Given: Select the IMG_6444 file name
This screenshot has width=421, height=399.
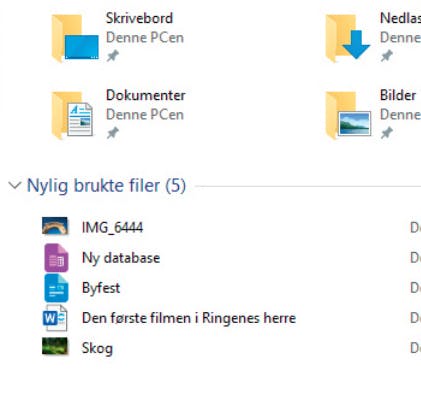Looking at the screenshot, I should (112, 228).
